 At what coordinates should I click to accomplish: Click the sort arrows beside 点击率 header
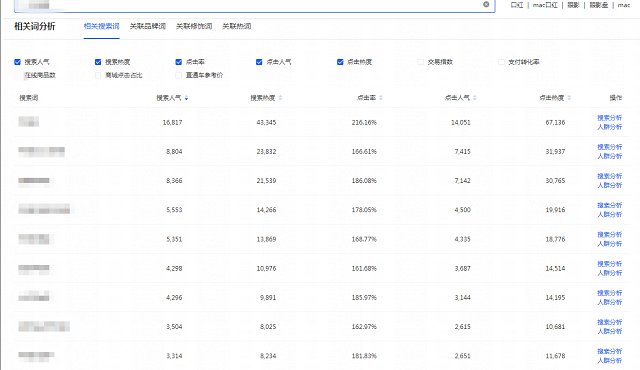point(381,98)
